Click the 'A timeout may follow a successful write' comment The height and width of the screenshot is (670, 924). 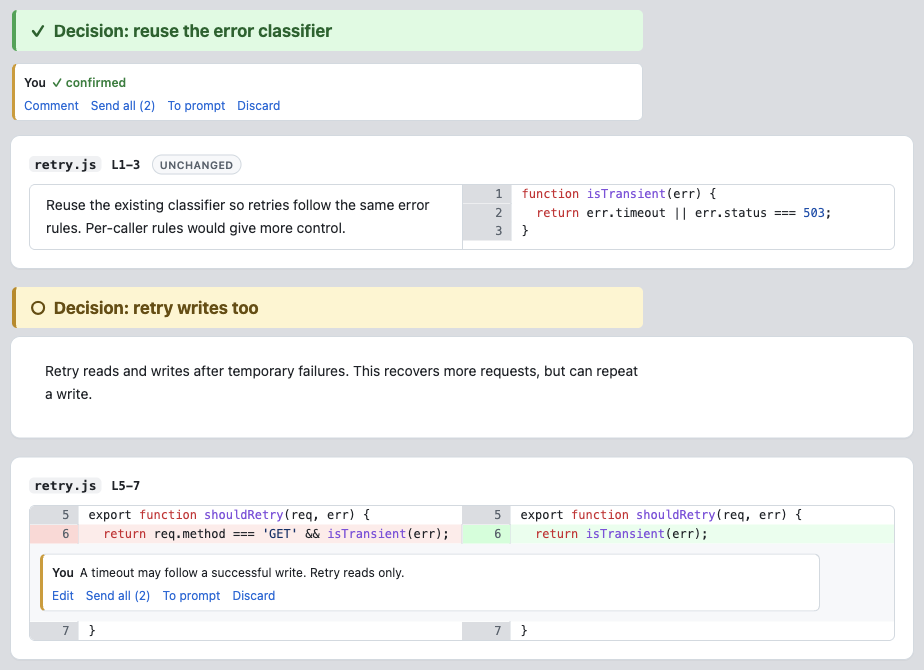click(x=242, y=573)
